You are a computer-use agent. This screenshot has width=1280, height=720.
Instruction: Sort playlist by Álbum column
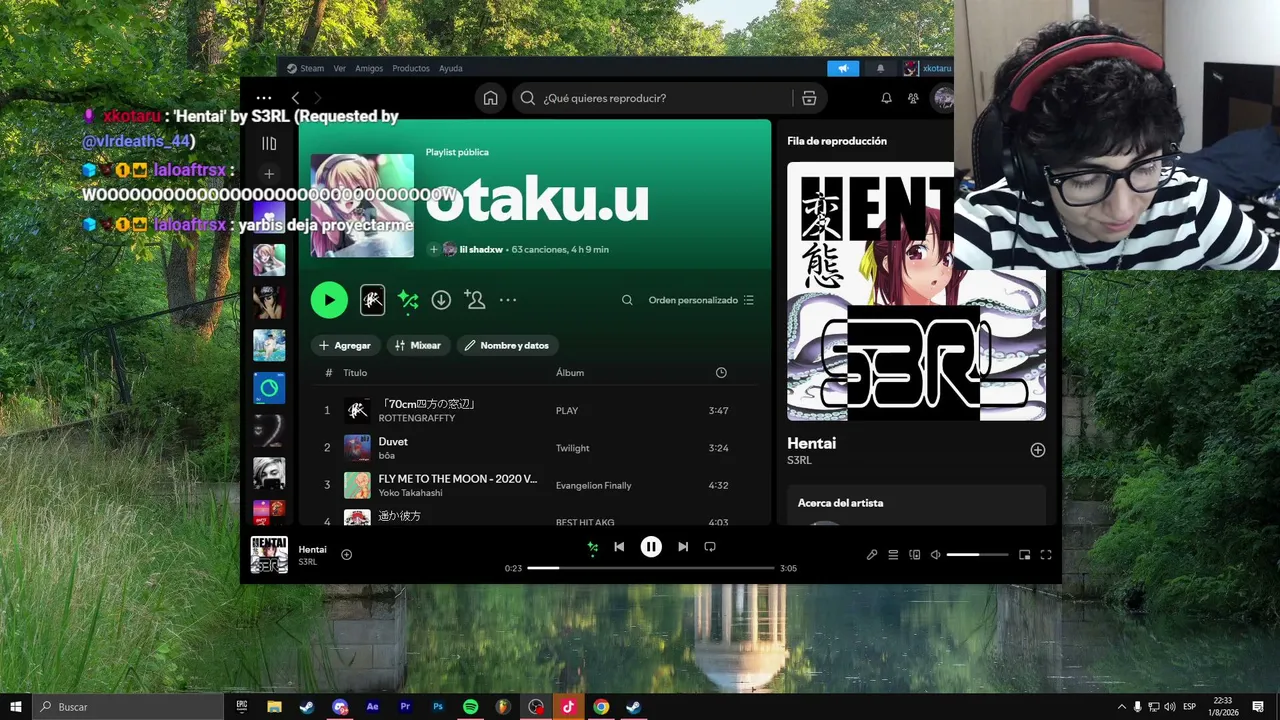(x=570, y=373)
